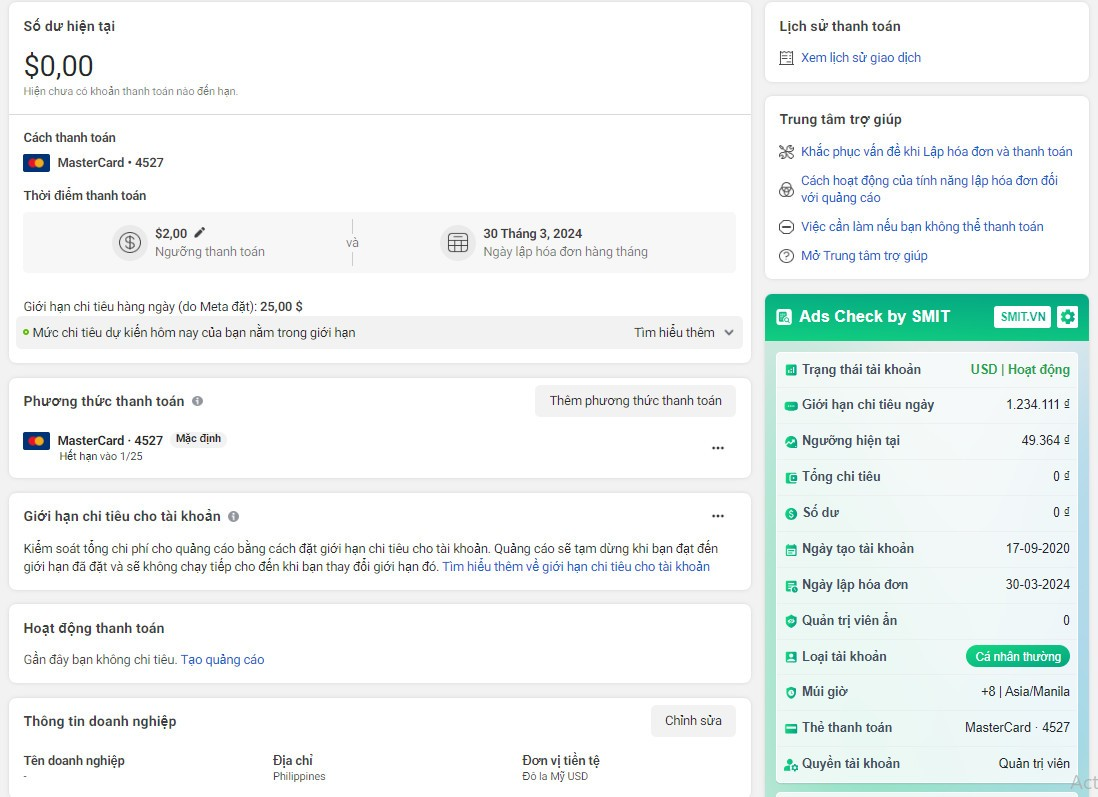This screenshot has height=797, width=1098.
Task: Open Mở Trung tâm trợ giúp link
Action: 864,256
